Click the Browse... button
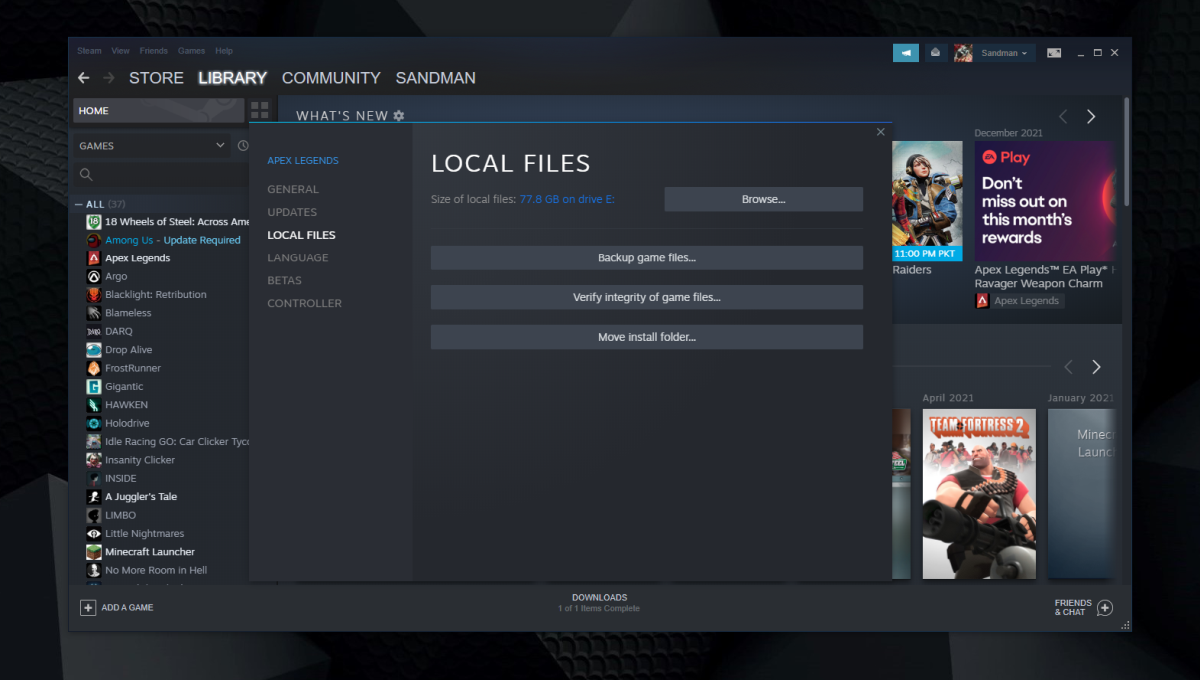Image resolution: width=1200 pixels, height=680 pixels. pyautogui.click(x=763, y=199)
